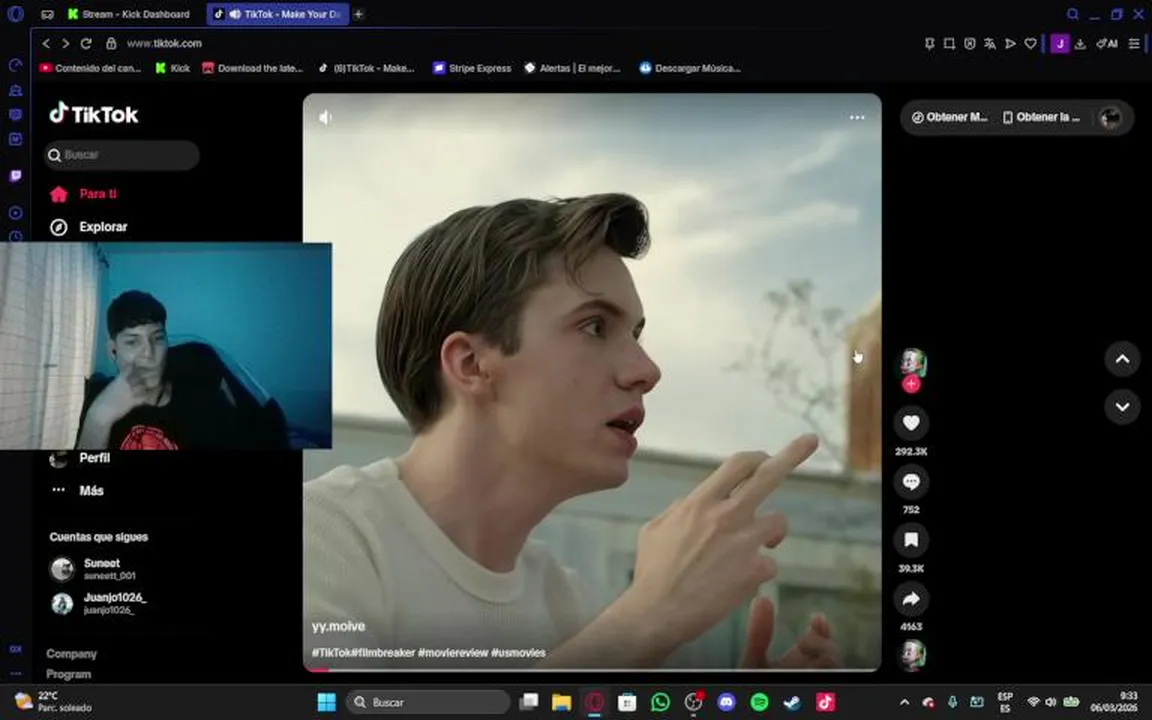Open followed account Juanjo1026_
Image resolution: width=1152 pixels, height=720 pixels.
tap(98, 603)
